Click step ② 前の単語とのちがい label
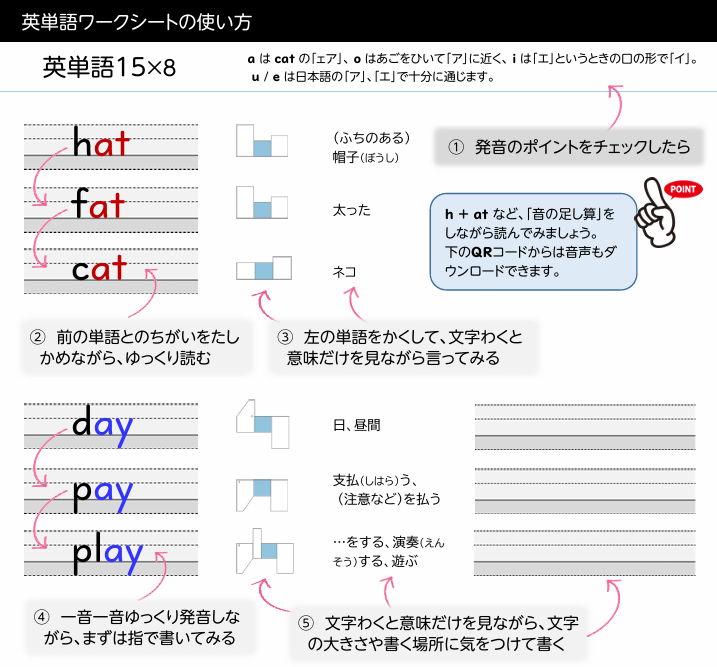Viewport: 717px width, 667px height. pos(136,347)
